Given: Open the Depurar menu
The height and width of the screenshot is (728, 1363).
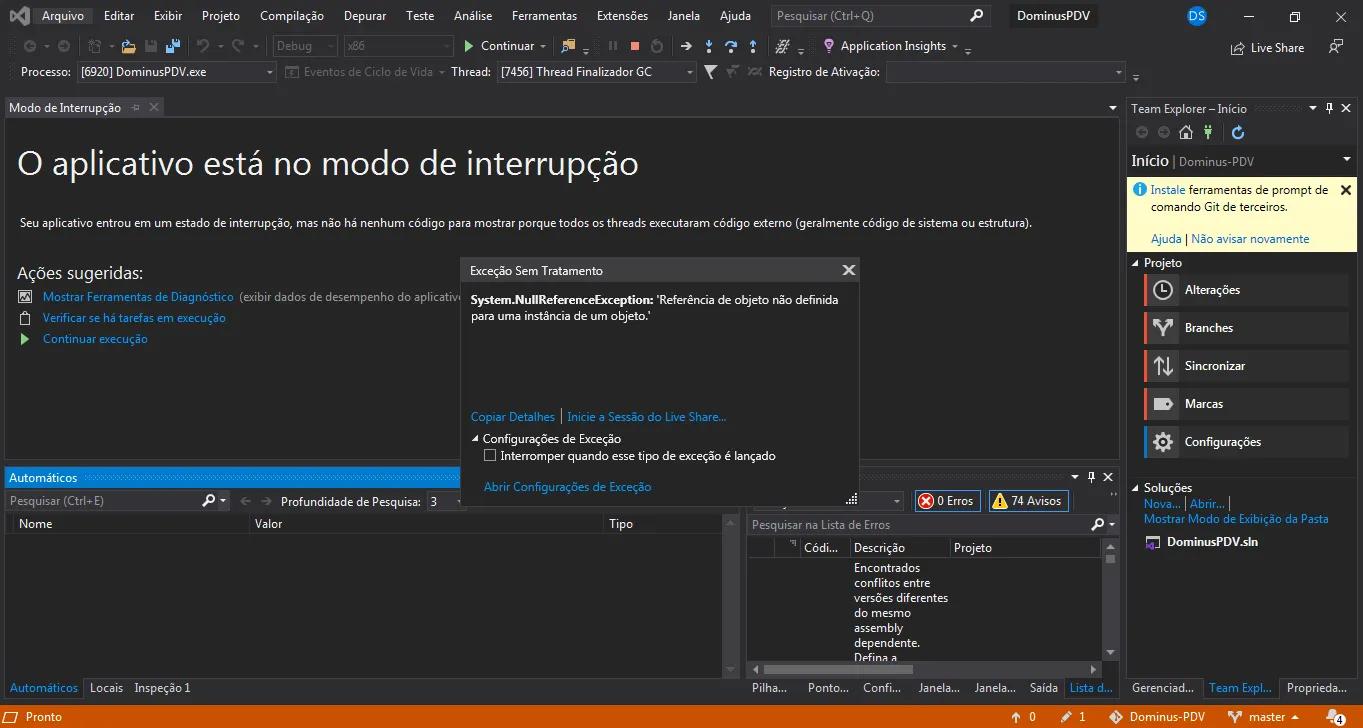Looking at the screenshot, I should (x=365, y=16).
